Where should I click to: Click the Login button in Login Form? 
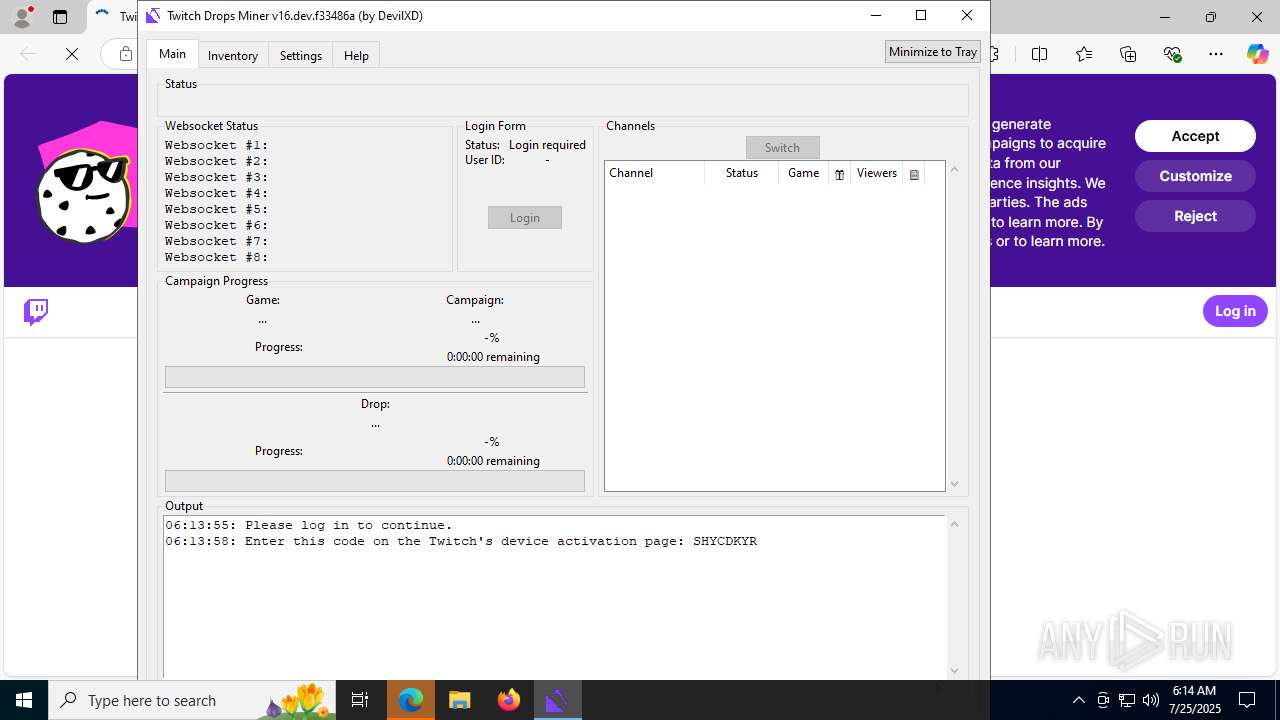(x=525, y=217)
